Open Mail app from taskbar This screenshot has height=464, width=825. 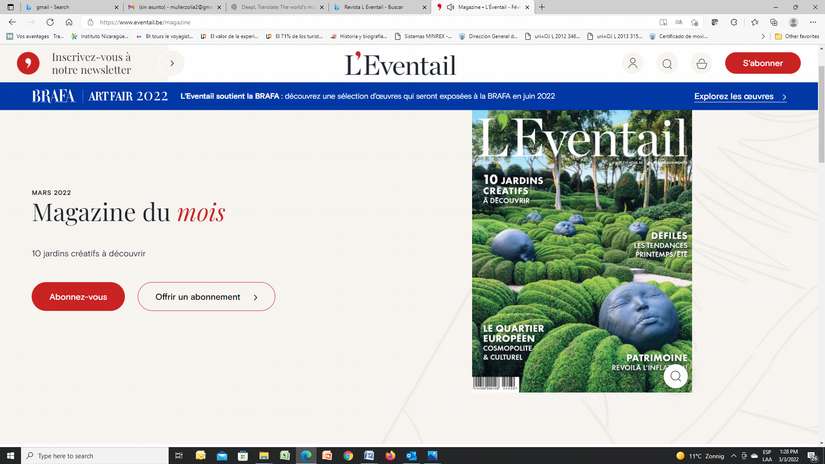click(222, 456)
